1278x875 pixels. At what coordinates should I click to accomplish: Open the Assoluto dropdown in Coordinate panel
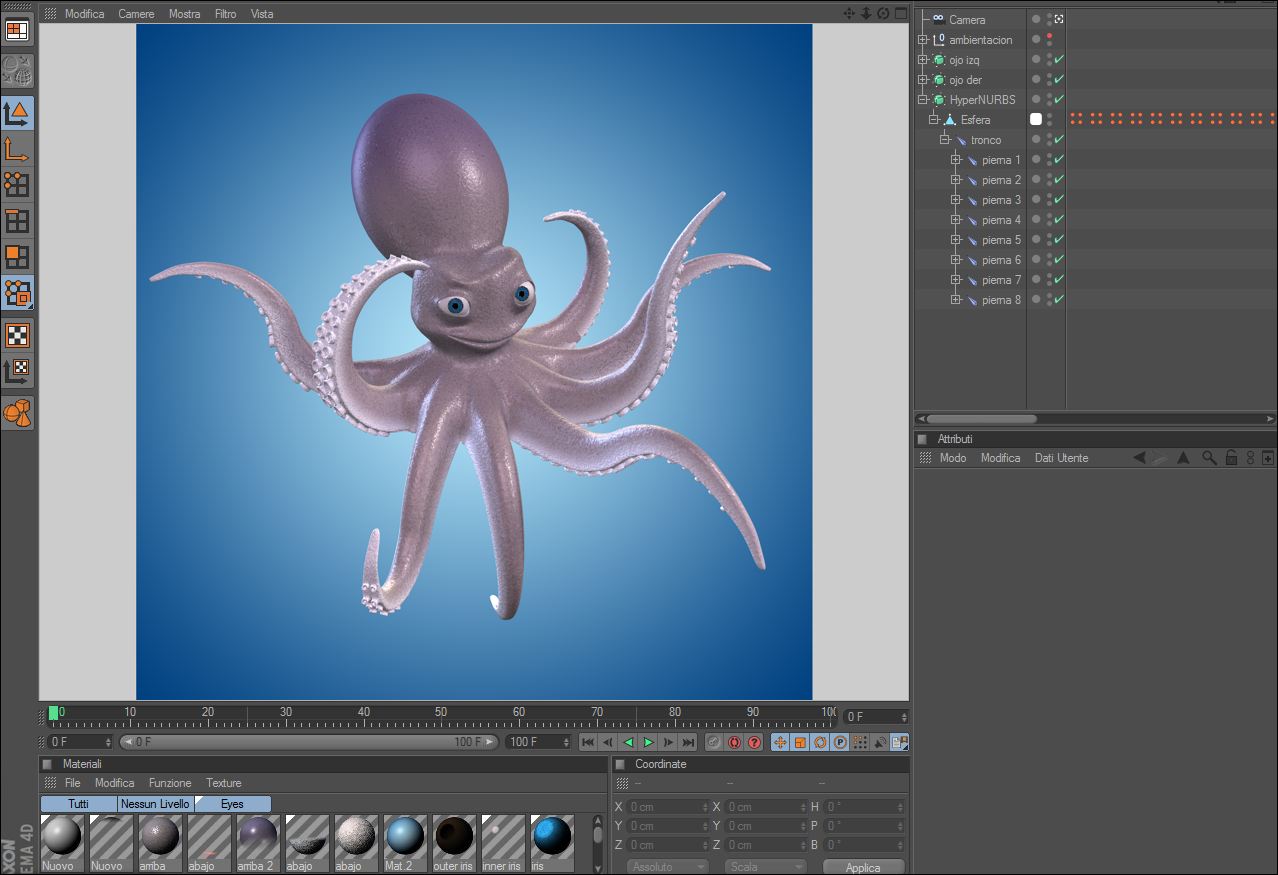[667, 867]
